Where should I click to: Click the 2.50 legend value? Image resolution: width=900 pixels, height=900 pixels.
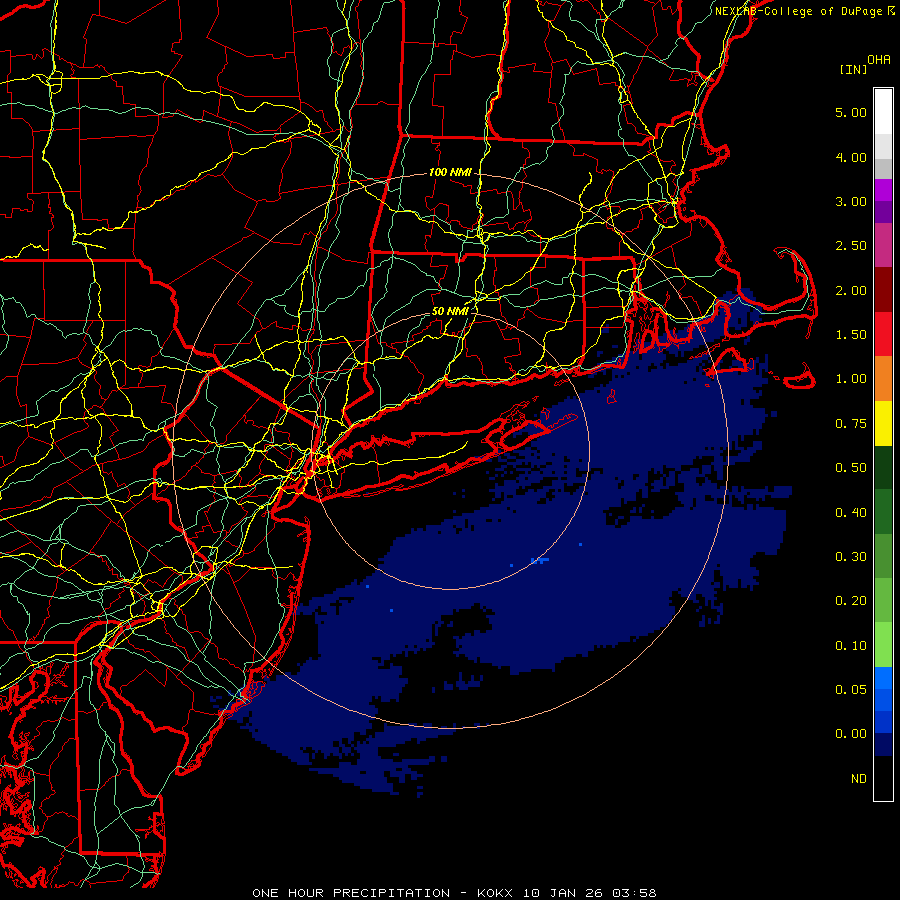pyautogui.click(x=851, y=246)
